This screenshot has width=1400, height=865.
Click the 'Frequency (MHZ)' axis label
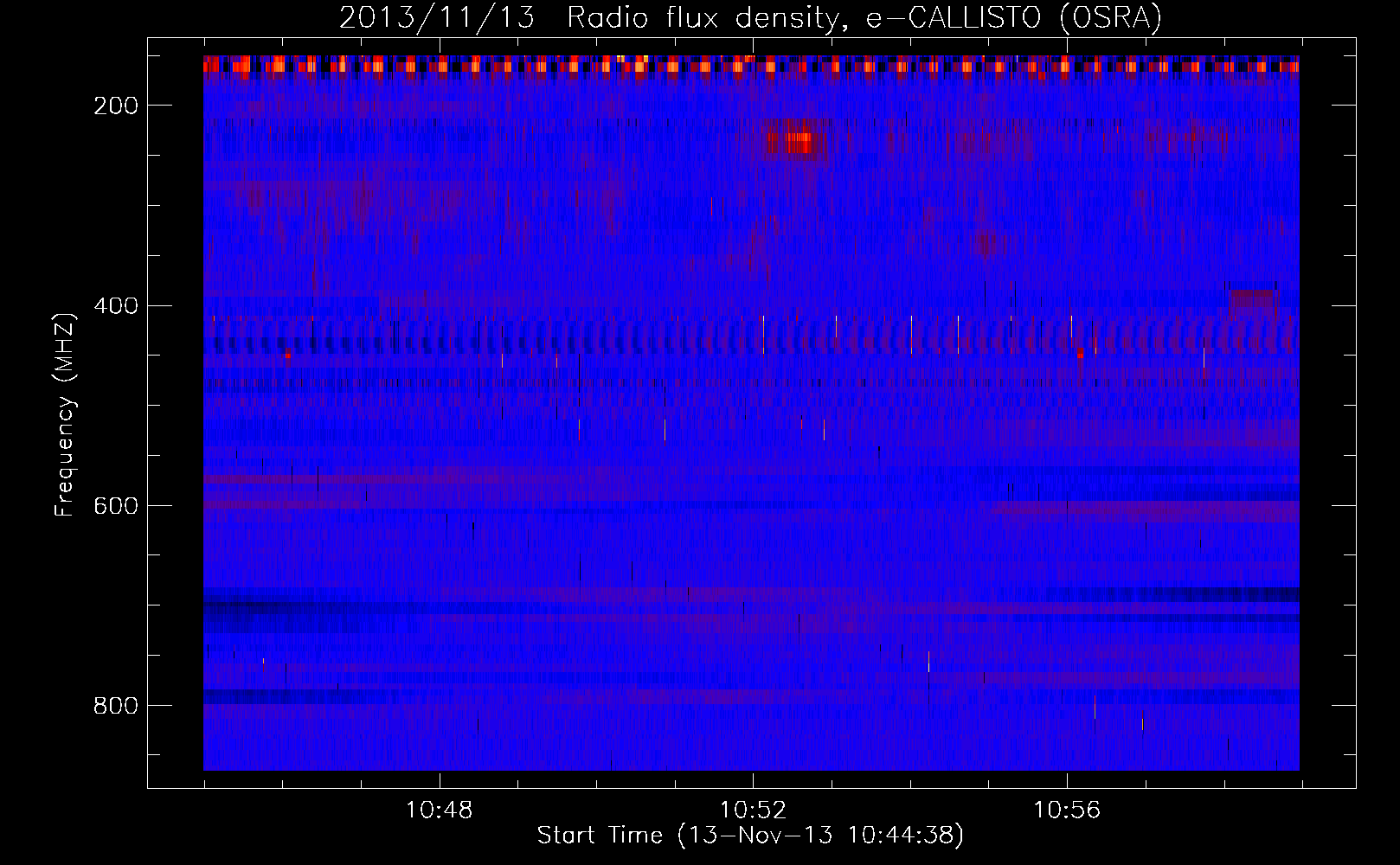65,415
